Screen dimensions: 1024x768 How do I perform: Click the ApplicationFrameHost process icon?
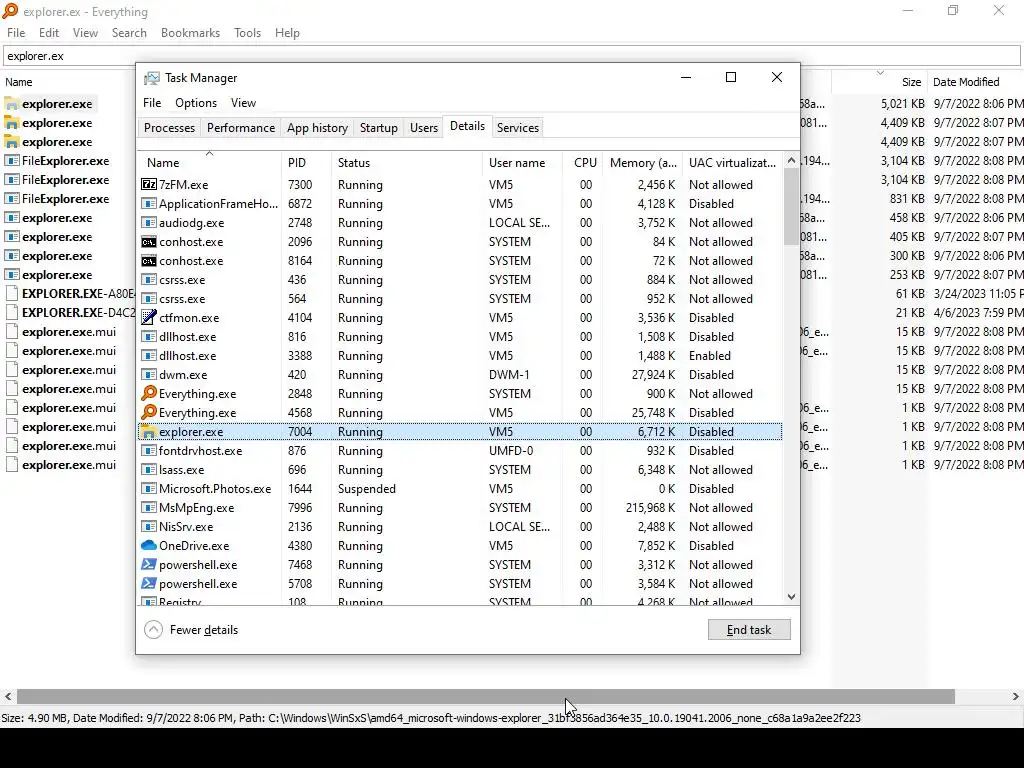pos(149,204)
